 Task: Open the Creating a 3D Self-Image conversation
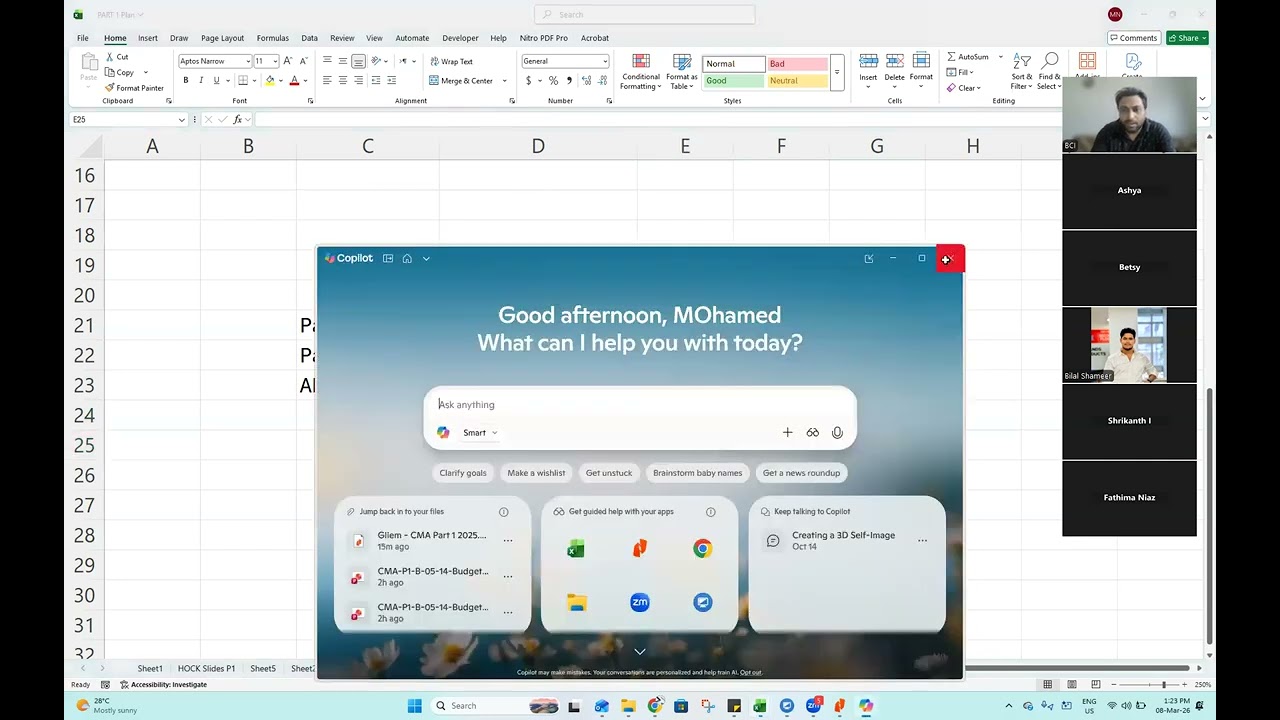(x=843, y=540)
